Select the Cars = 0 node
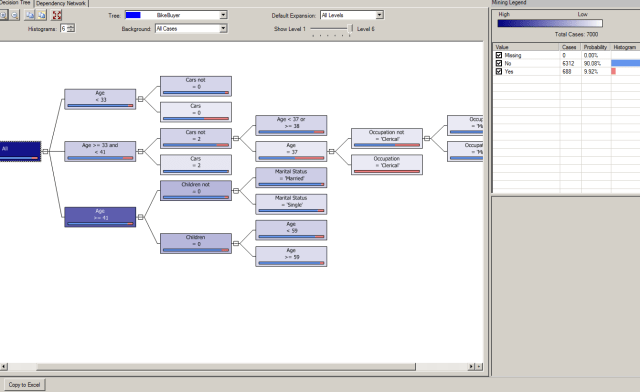 click(x=196, y=112)
